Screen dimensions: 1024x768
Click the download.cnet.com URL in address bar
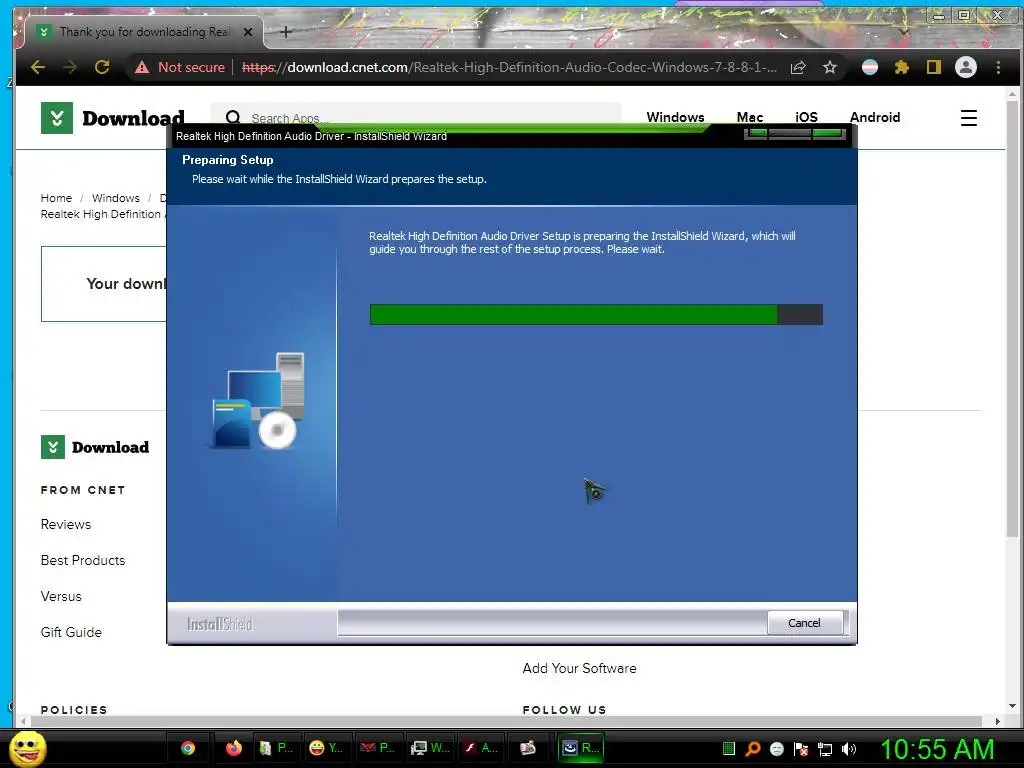(x=509, y=67)
